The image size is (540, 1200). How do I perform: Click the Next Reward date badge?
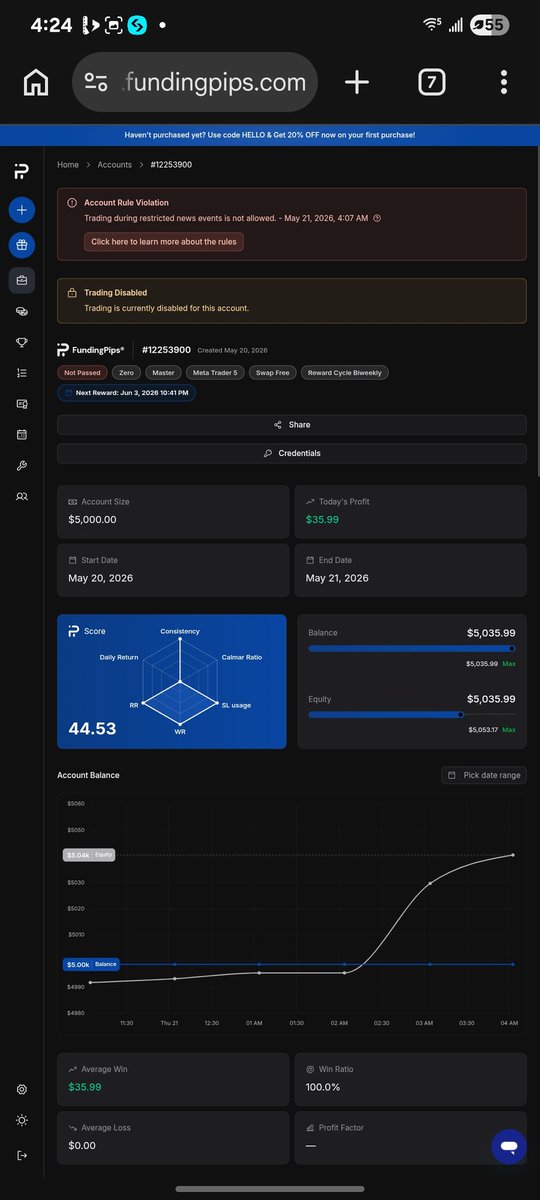[127, 393]
